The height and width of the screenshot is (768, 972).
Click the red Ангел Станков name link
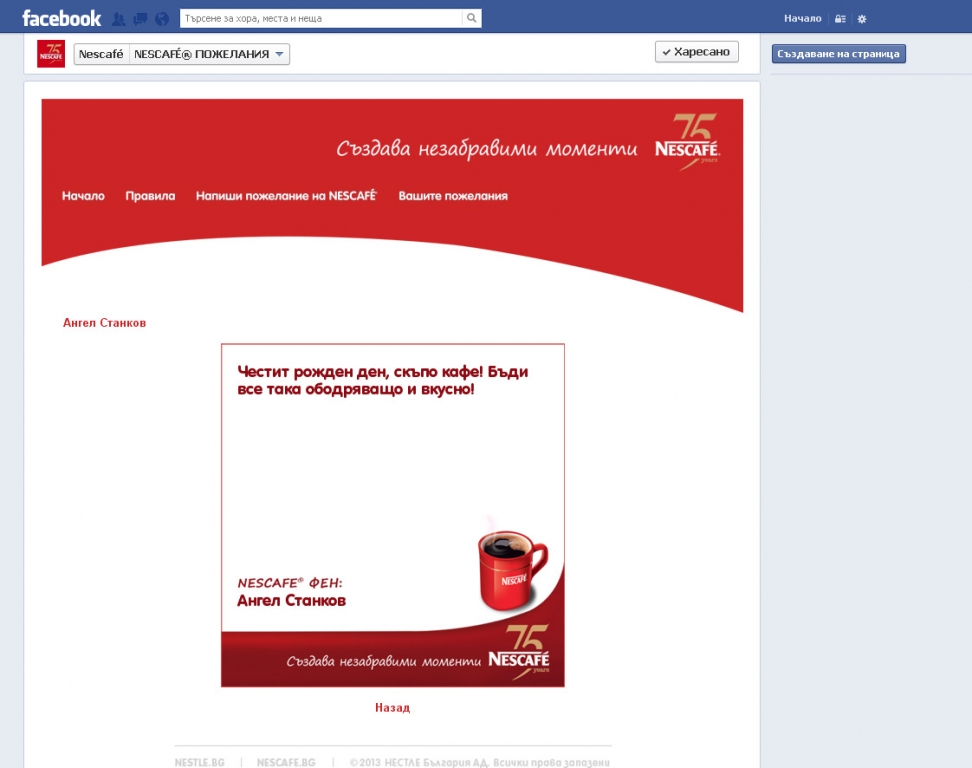pos(105,323)
